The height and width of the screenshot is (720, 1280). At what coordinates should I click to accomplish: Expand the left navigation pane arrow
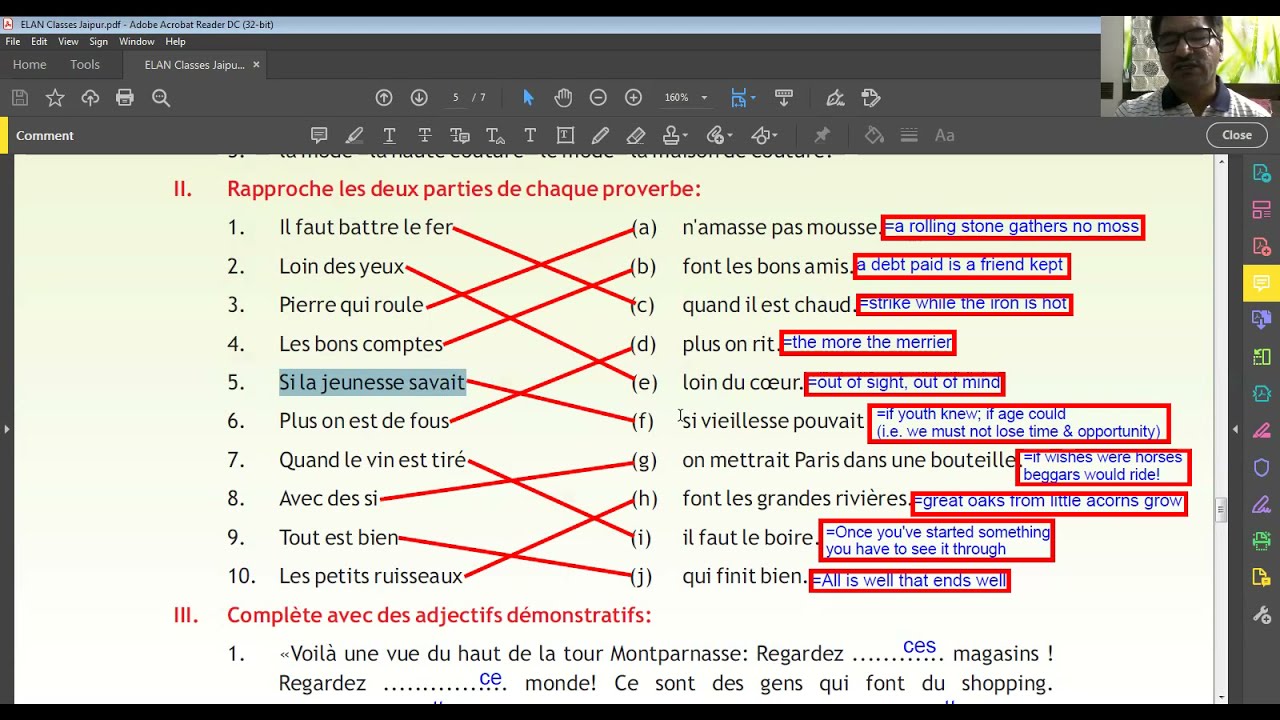(7, 429)
